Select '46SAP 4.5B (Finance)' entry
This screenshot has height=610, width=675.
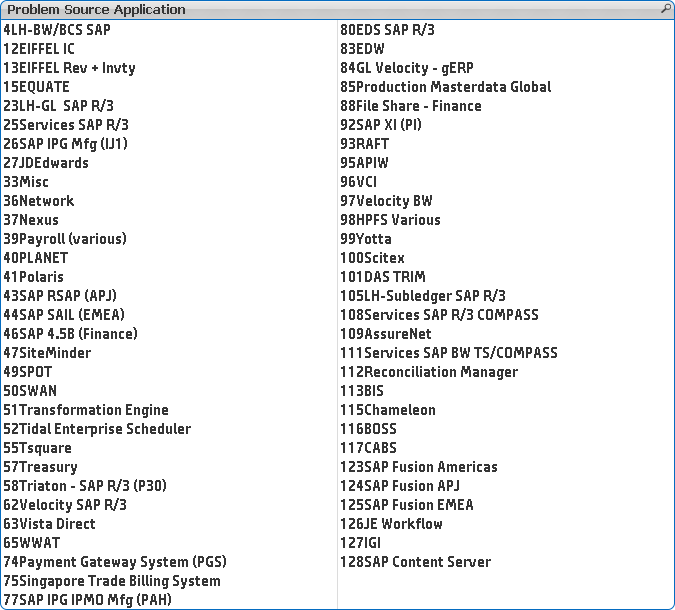point(169,334)
